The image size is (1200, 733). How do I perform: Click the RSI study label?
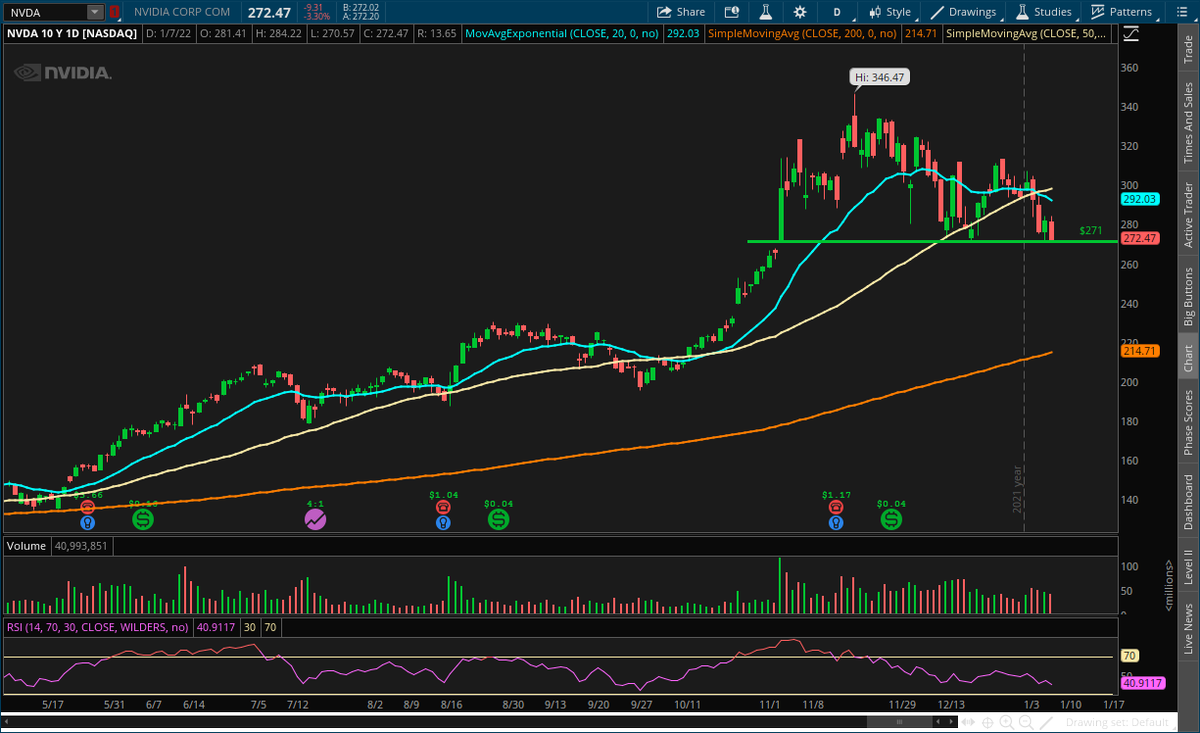[x=98, y=627]
